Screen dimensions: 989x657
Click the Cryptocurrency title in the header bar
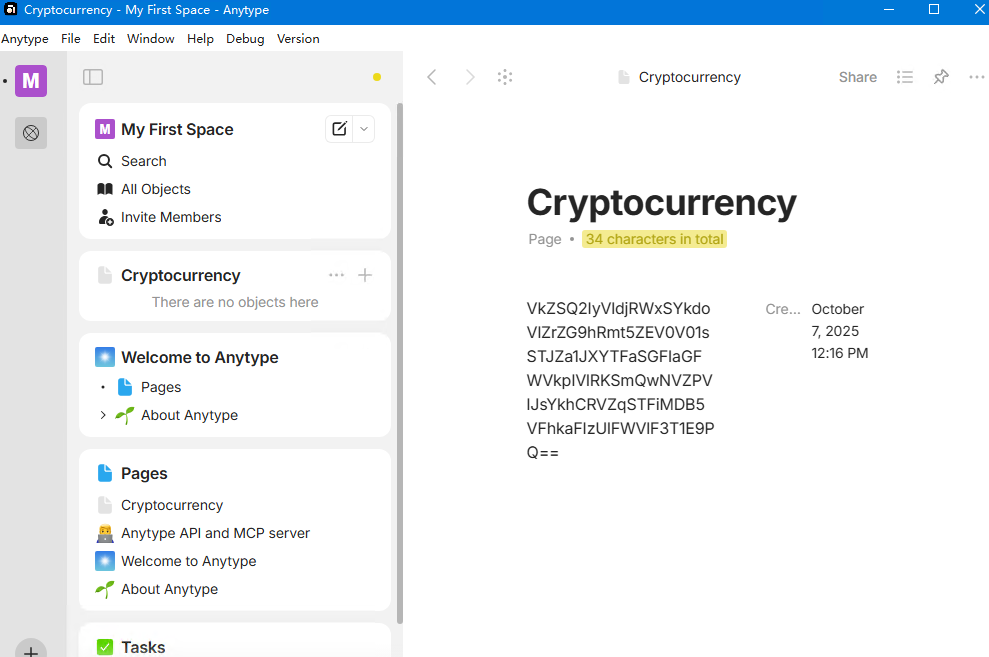(689, 77)
